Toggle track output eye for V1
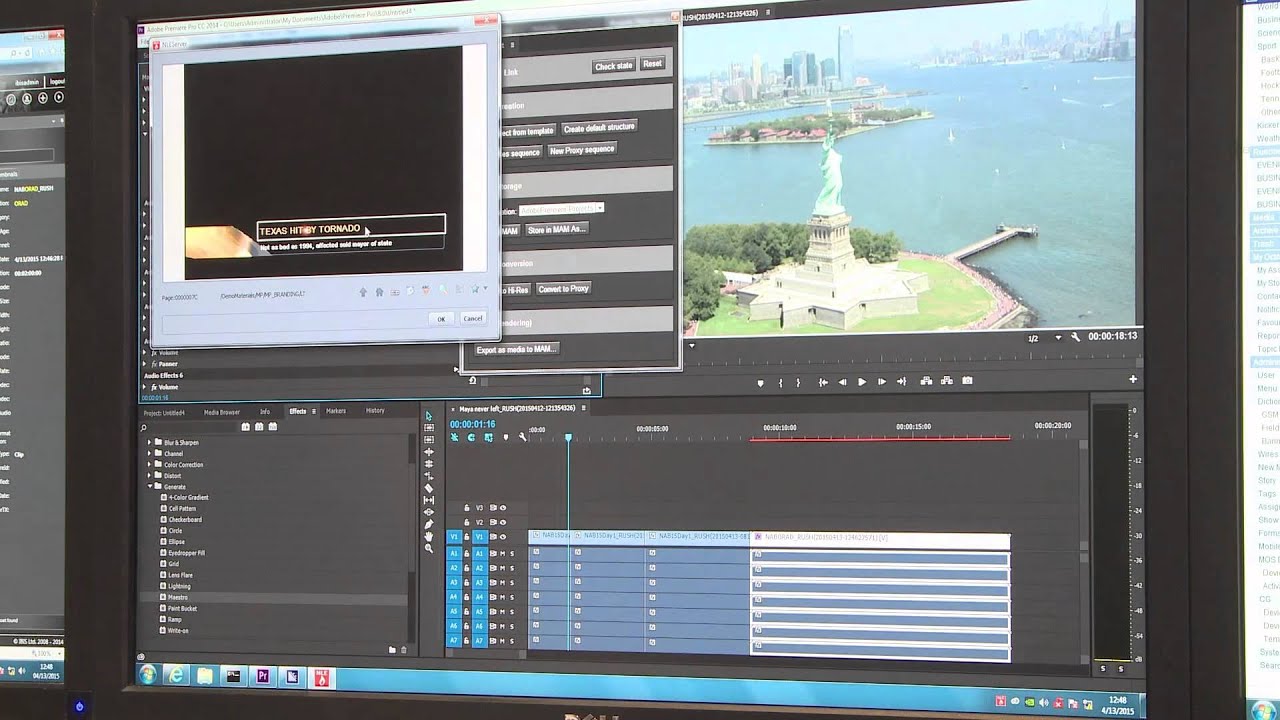Image resolution: width=1280 pixels, height=720 pixels. (503, 537)
